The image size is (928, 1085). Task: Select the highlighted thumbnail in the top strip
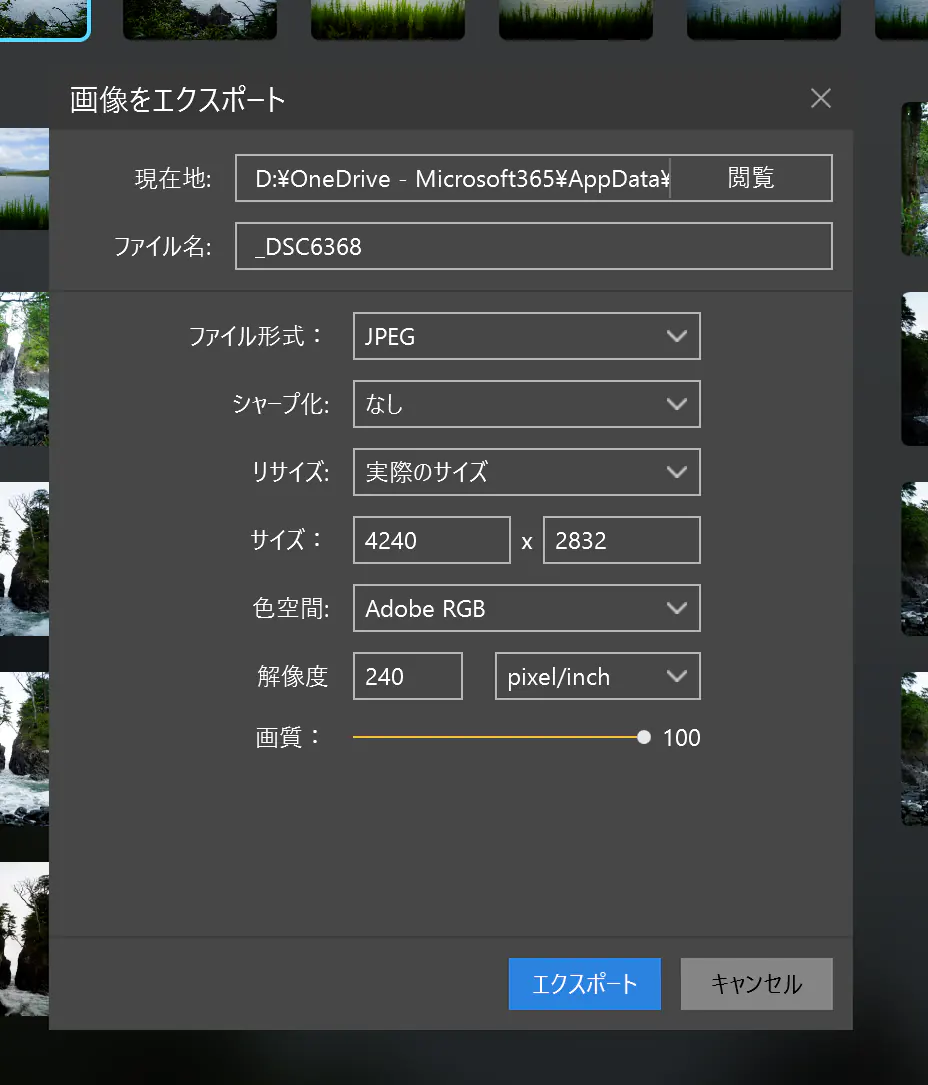point(44,19)
